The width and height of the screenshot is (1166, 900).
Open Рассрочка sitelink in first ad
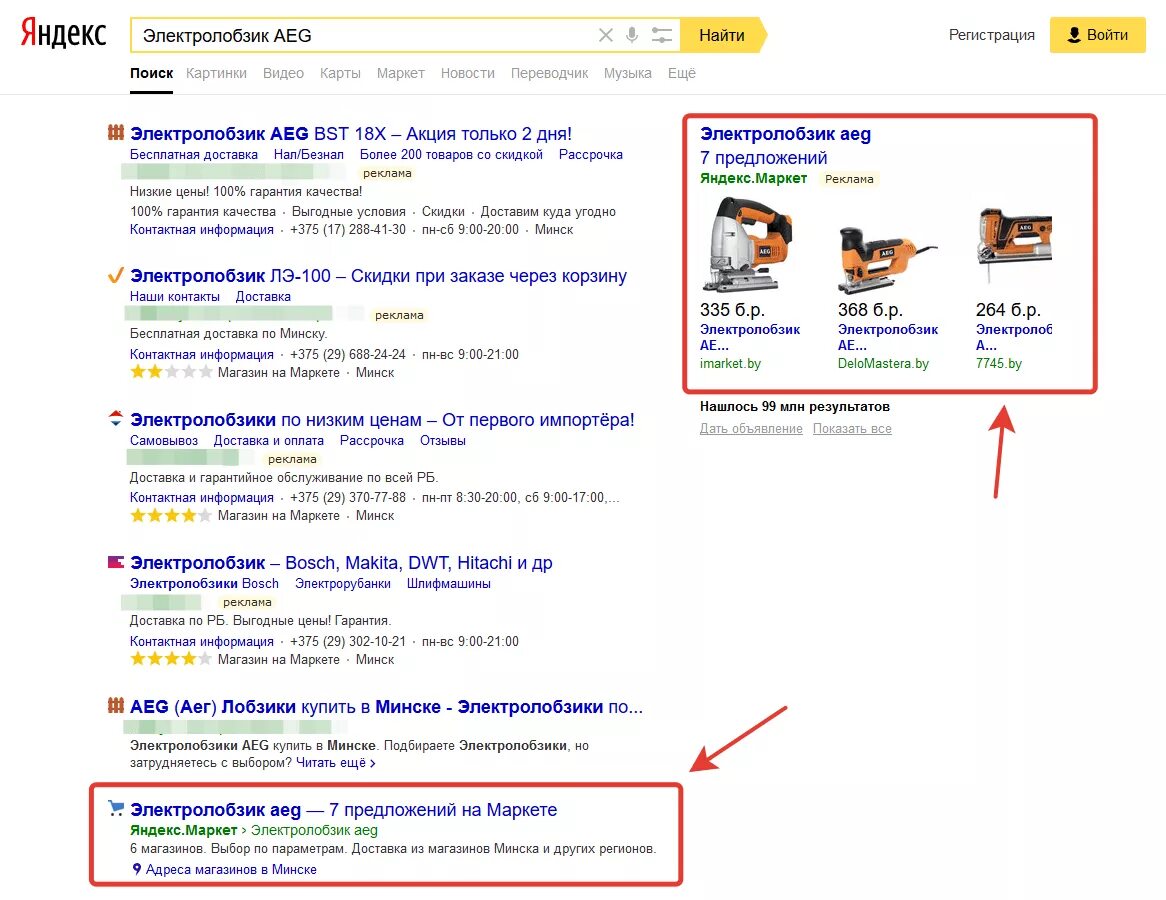click(x=590, y=155)
